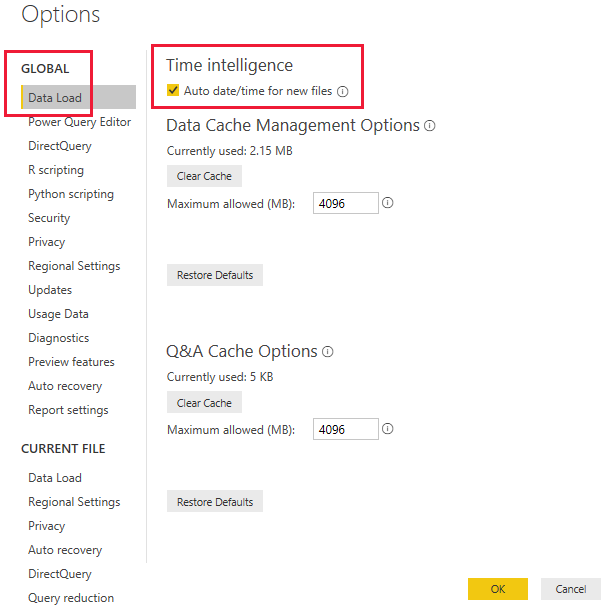The width and height of the screenshot is (607, 613).
Task: Edit Data Cache maximum allowed field
Action: click(346, 203)
